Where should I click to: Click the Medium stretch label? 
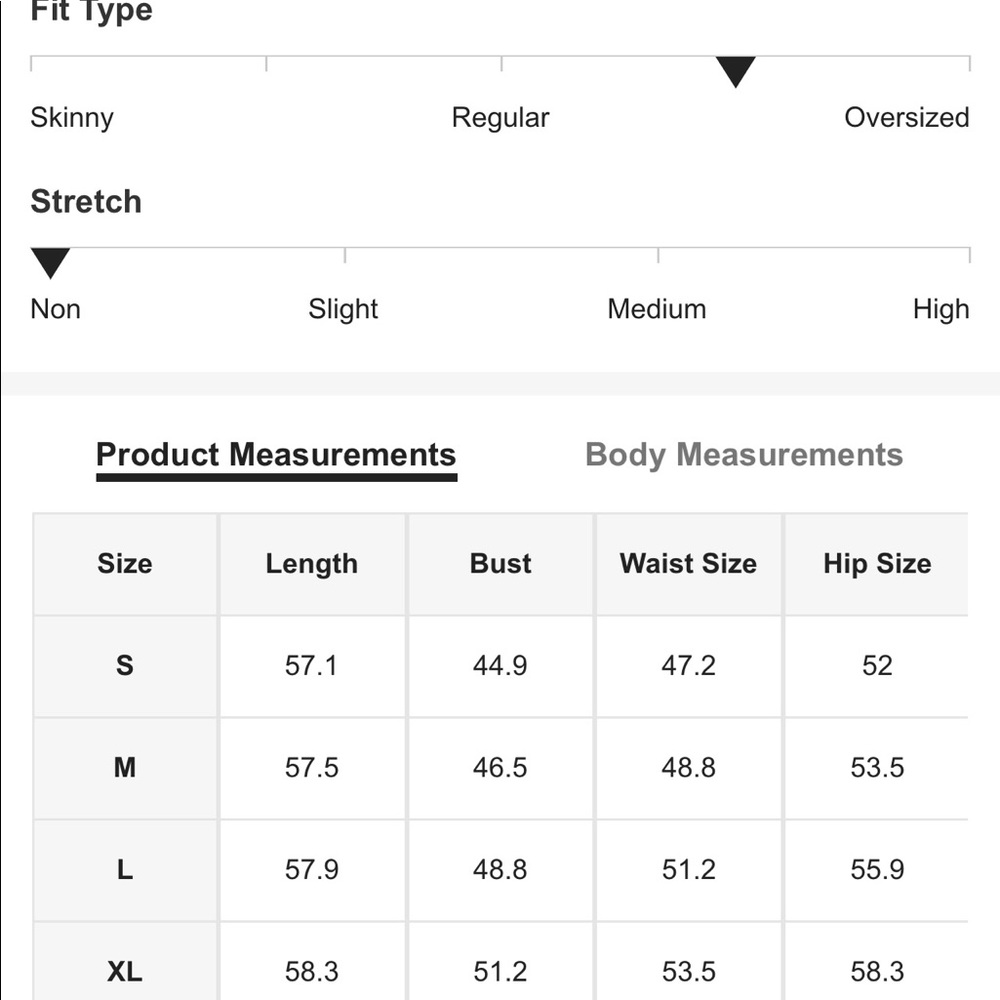656,309
